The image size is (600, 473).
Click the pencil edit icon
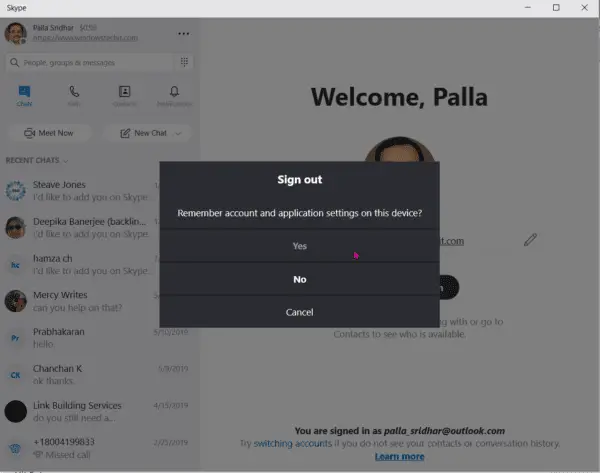tap(530, 240)
